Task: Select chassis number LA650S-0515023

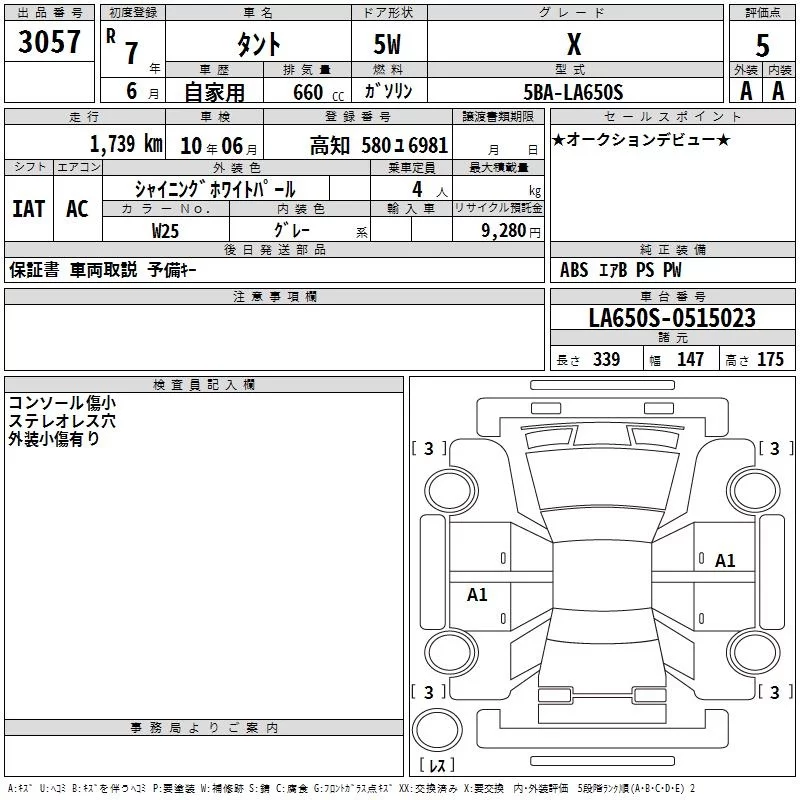Action: click(x=671, y=319)
